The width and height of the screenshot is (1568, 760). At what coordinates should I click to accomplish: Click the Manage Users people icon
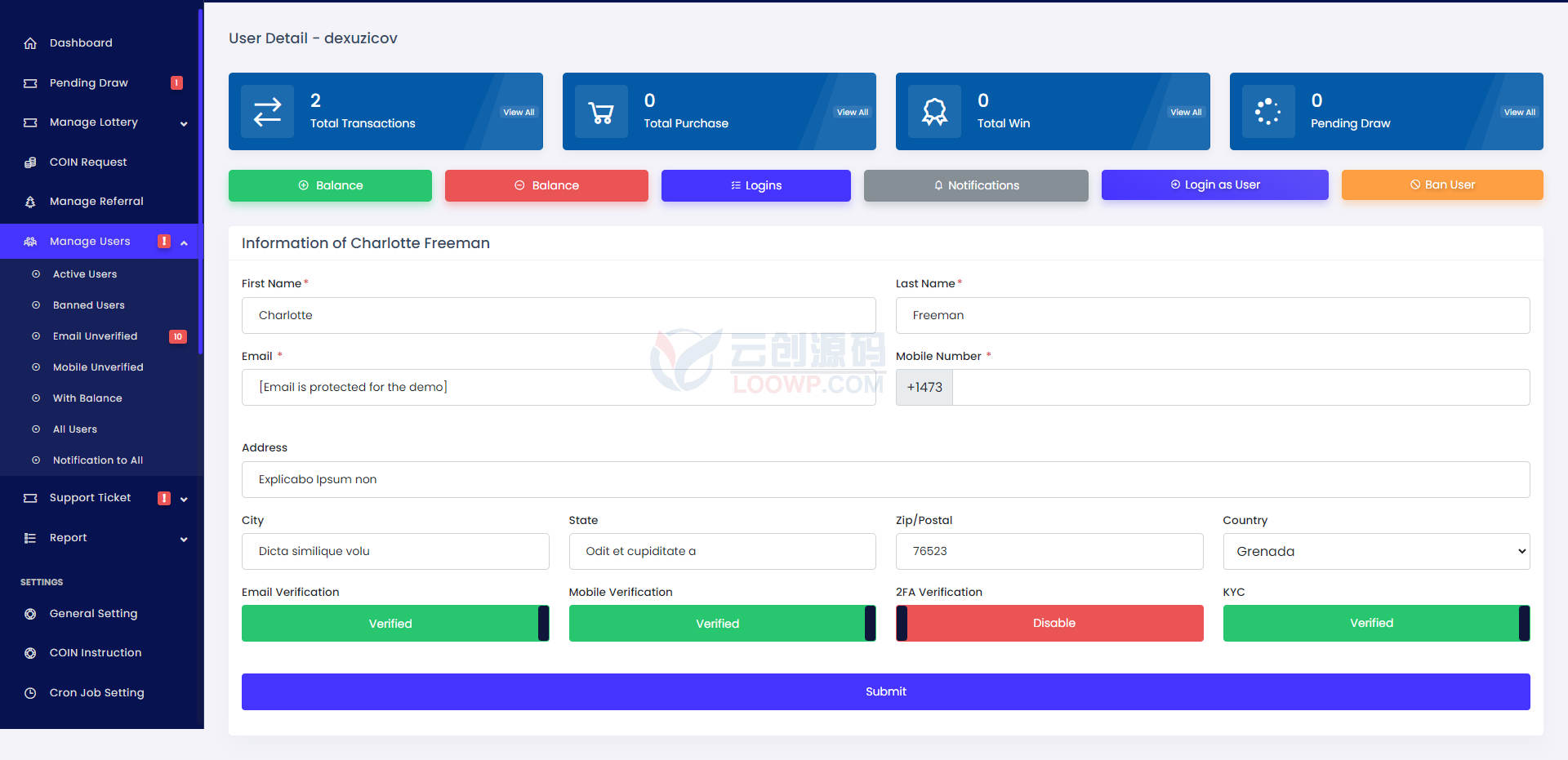pos(30,242)
